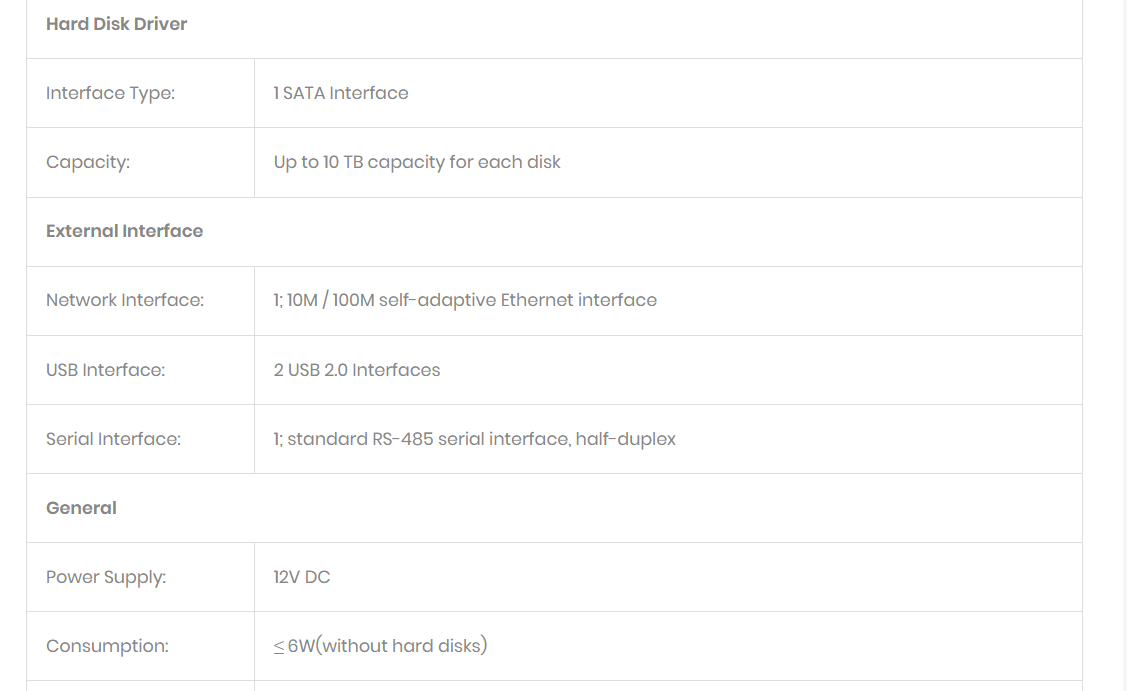Click the Consumption label
This screenshot has height=691, width=1127.
point(107,646)
